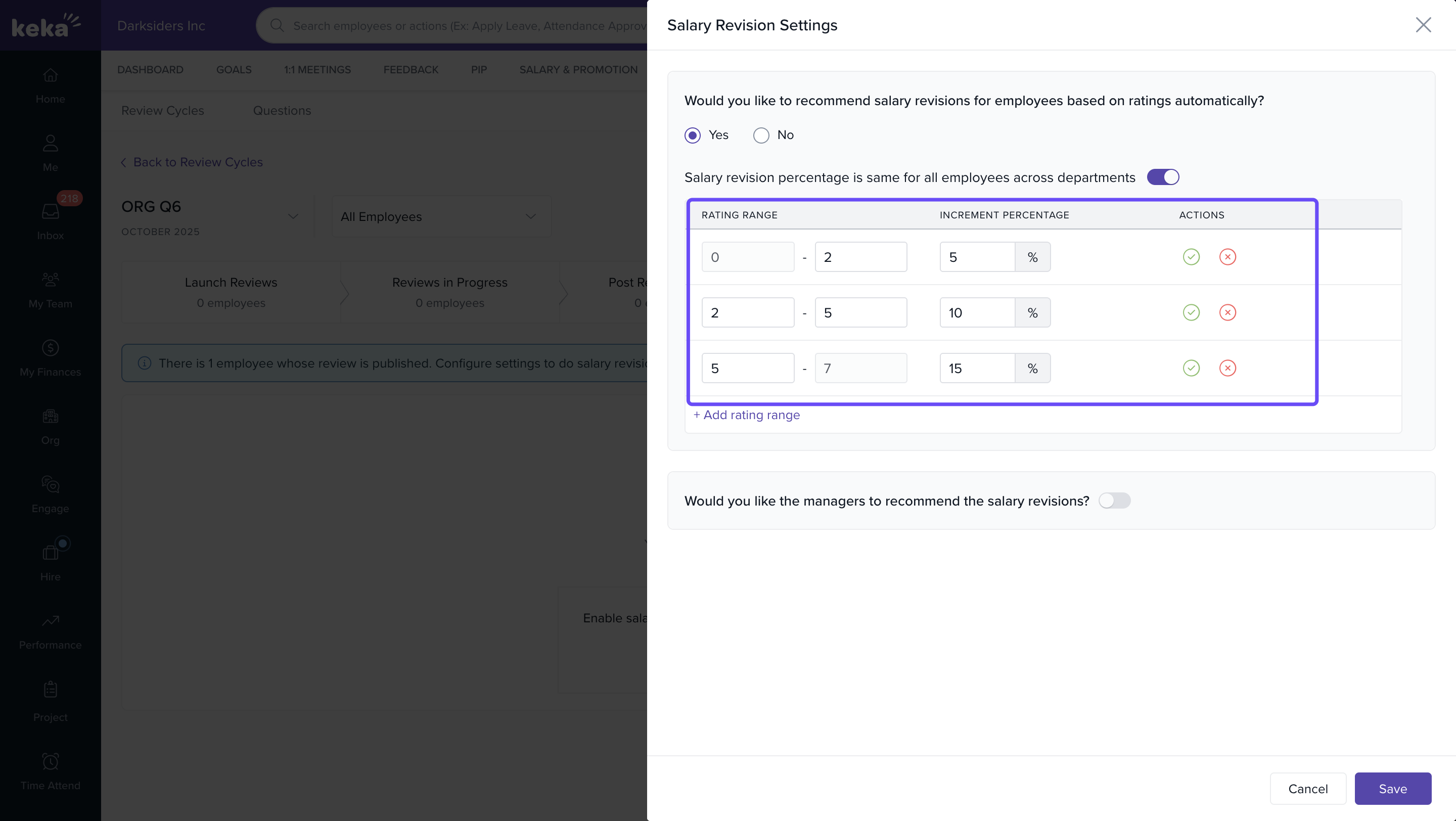
Task: Close the Salary Revision Settings panel
Action: tap(1423, 25)
